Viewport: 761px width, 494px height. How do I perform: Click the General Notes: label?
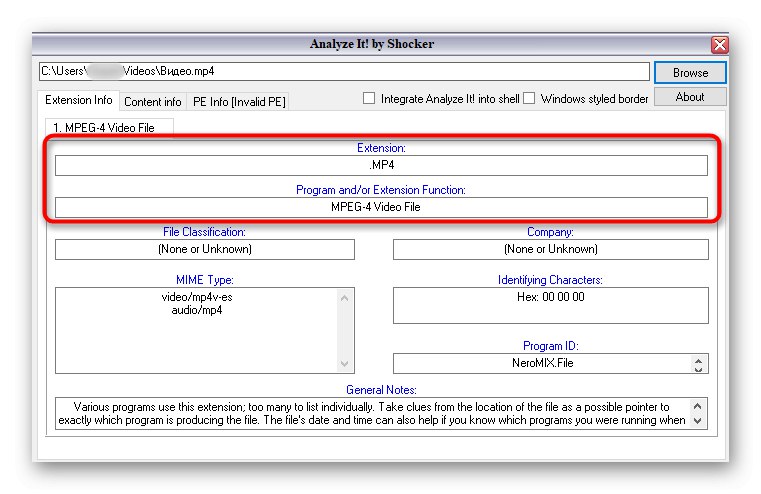click(x=381, y=390)
